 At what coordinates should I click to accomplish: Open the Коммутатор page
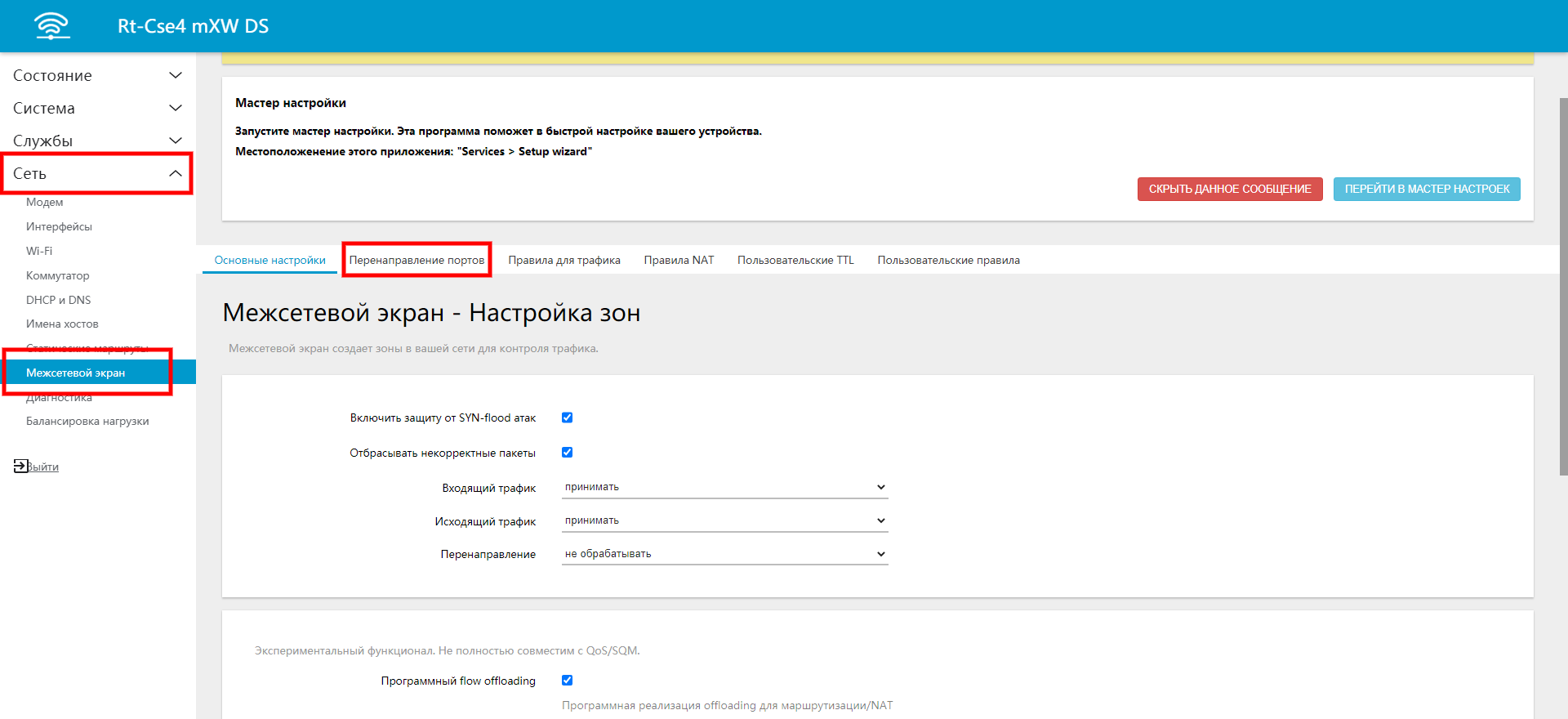point(57,275)
